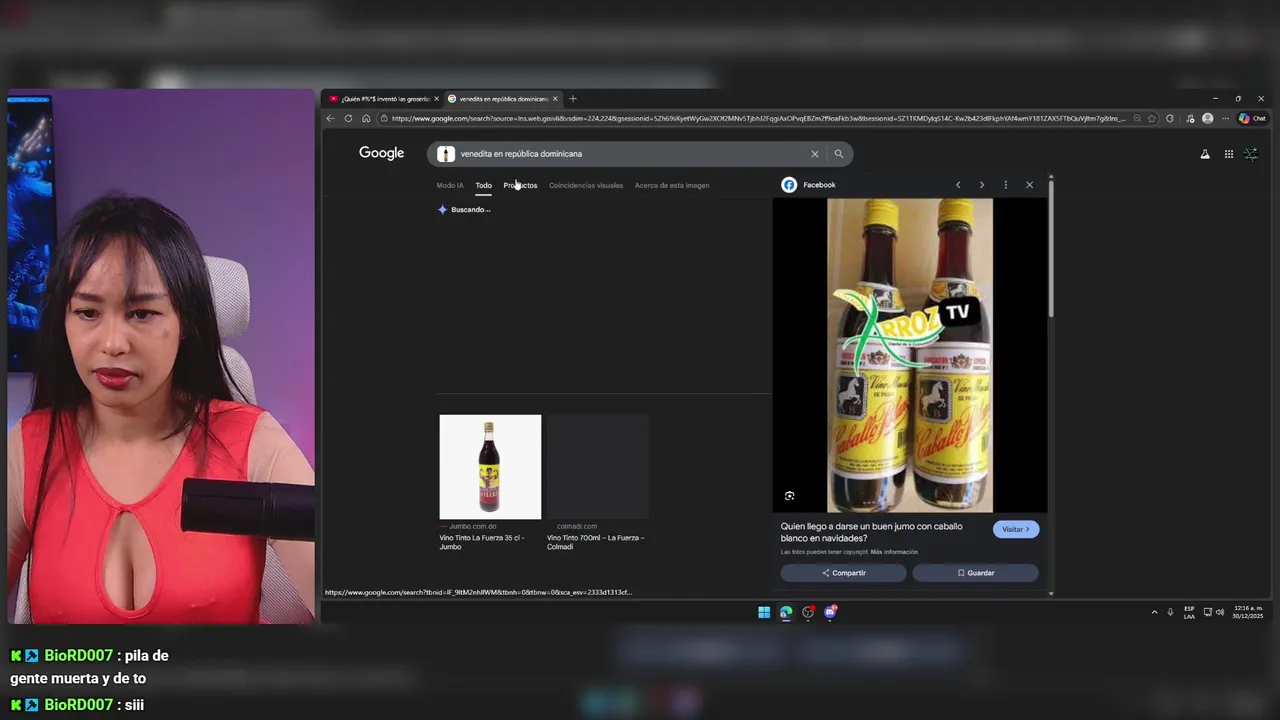Viewport: 1280px width, 720px height.
Task: Open the Más información copyright link
Action: click(894, 552)
